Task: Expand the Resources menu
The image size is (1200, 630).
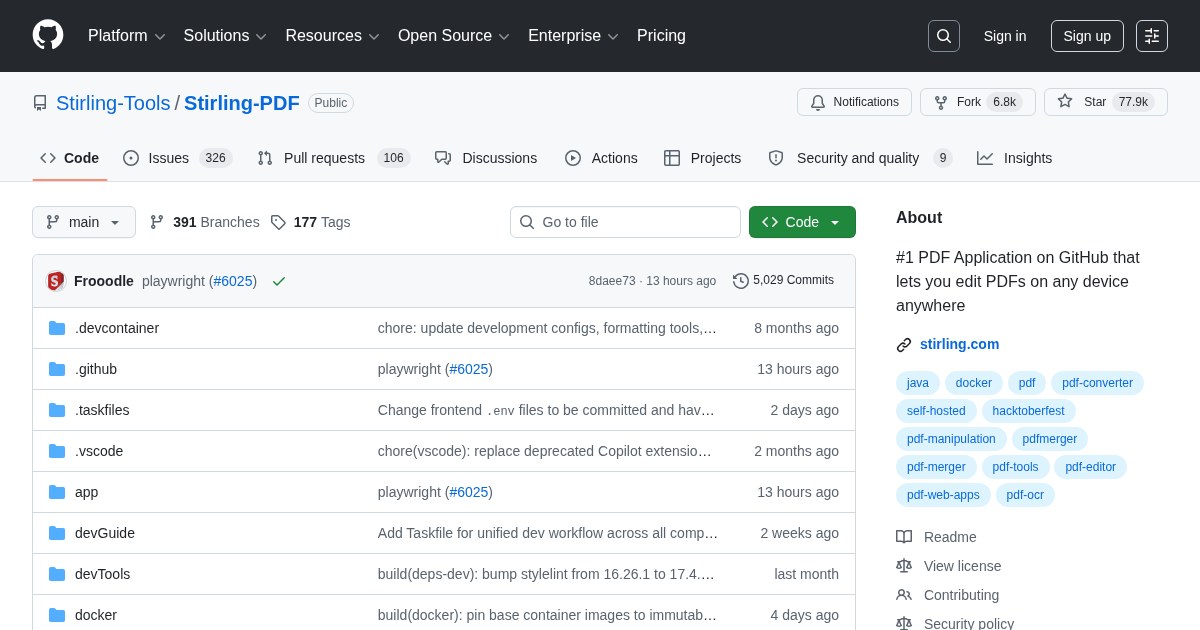Action: point(332,36)
